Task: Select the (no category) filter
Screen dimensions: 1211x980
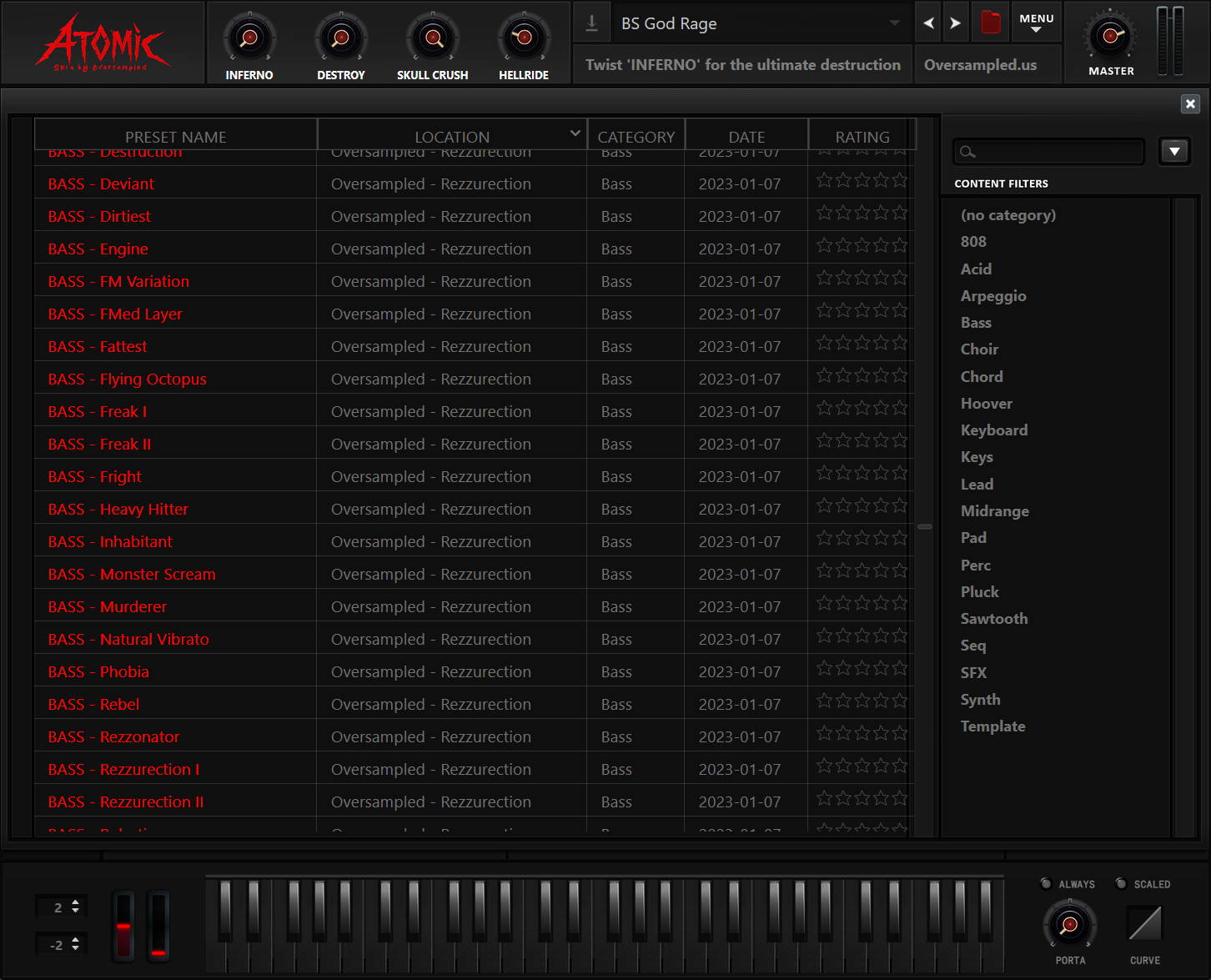Action: (1007, 215)
